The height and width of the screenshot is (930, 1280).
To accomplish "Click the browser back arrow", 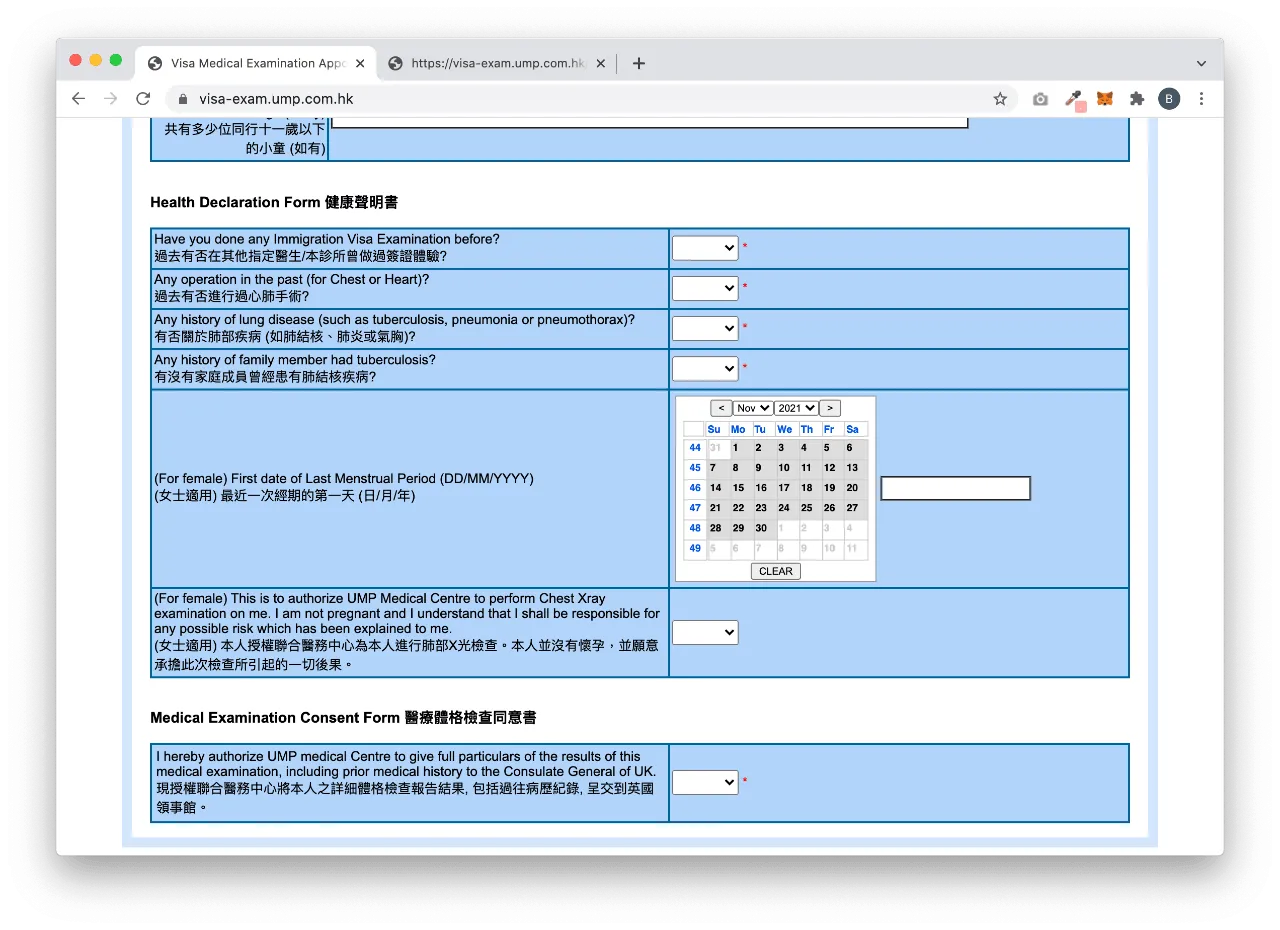I will click(79, 99).
